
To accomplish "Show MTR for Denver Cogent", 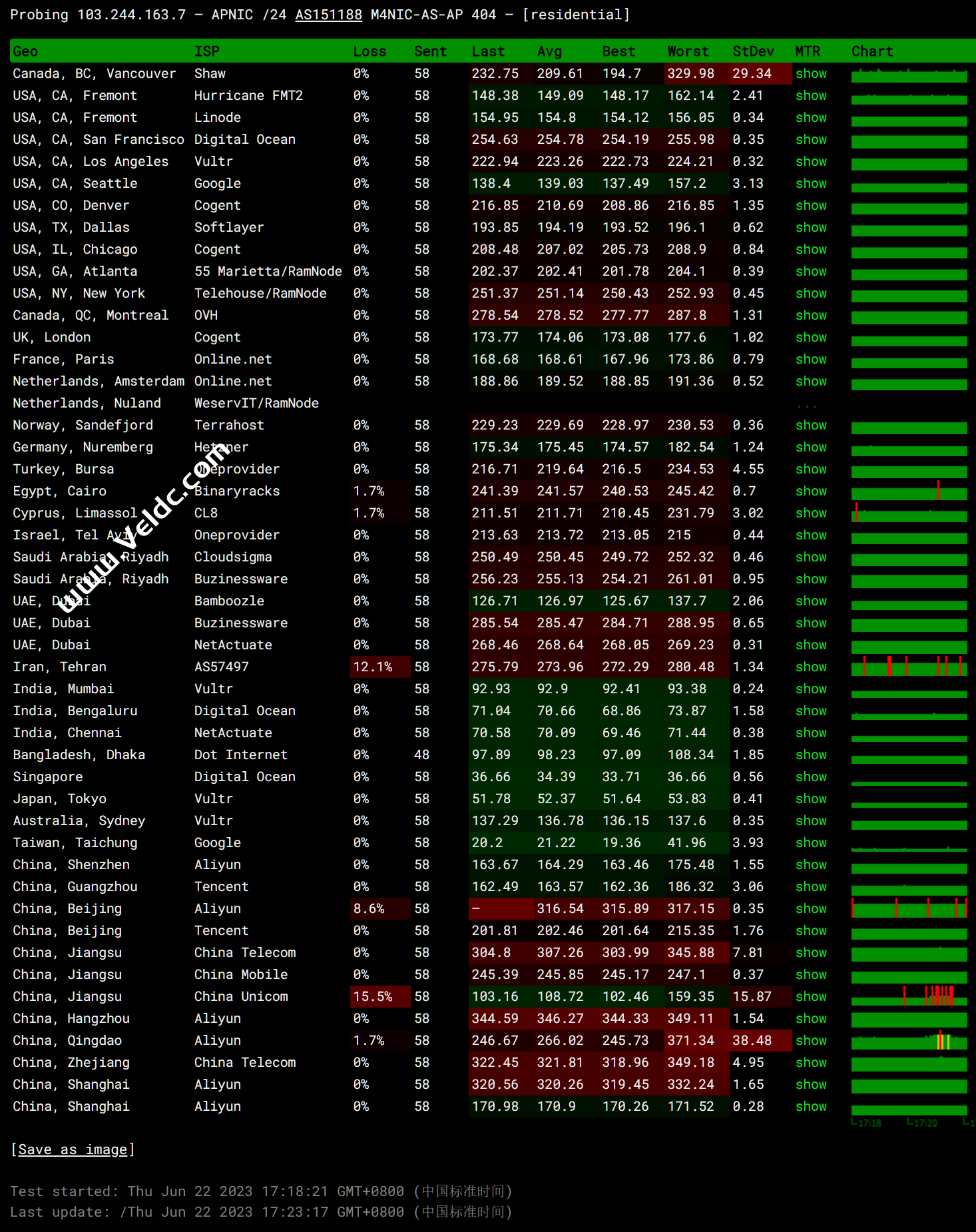I will 811,205.
